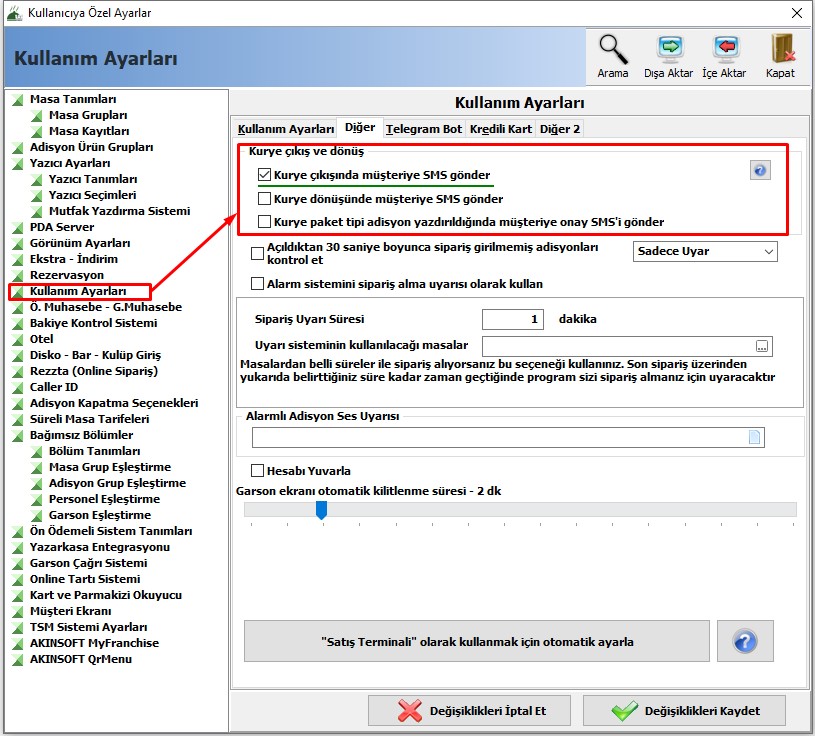Click the icon beside Caller ID
The image size is (815, 736).
point(18,387)
